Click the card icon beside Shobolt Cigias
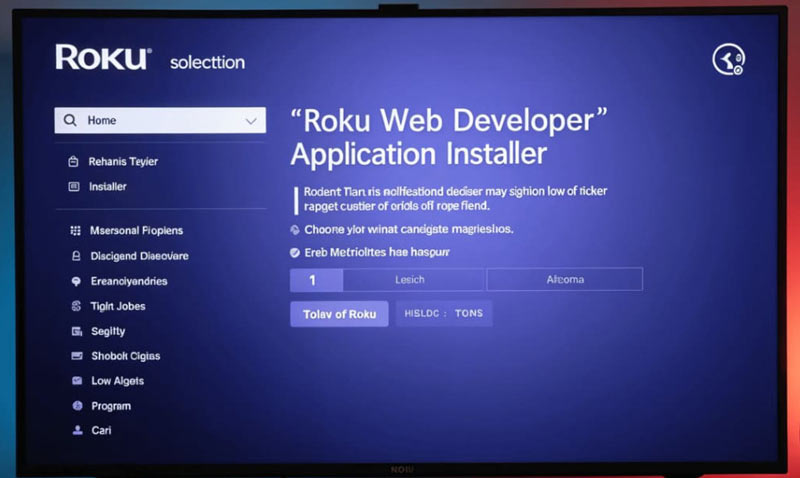The width and height of the screenshot is (800, 478). [77, 356]
